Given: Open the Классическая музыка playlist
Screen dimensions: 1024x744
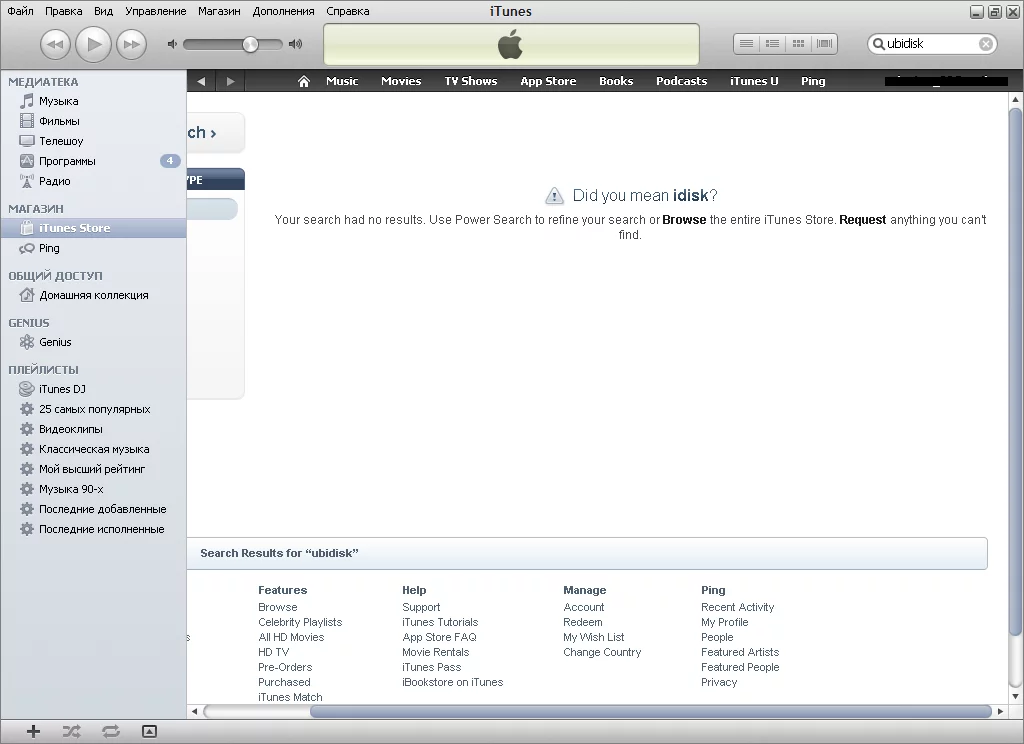Looking at the screenshot, I should 93,449.
